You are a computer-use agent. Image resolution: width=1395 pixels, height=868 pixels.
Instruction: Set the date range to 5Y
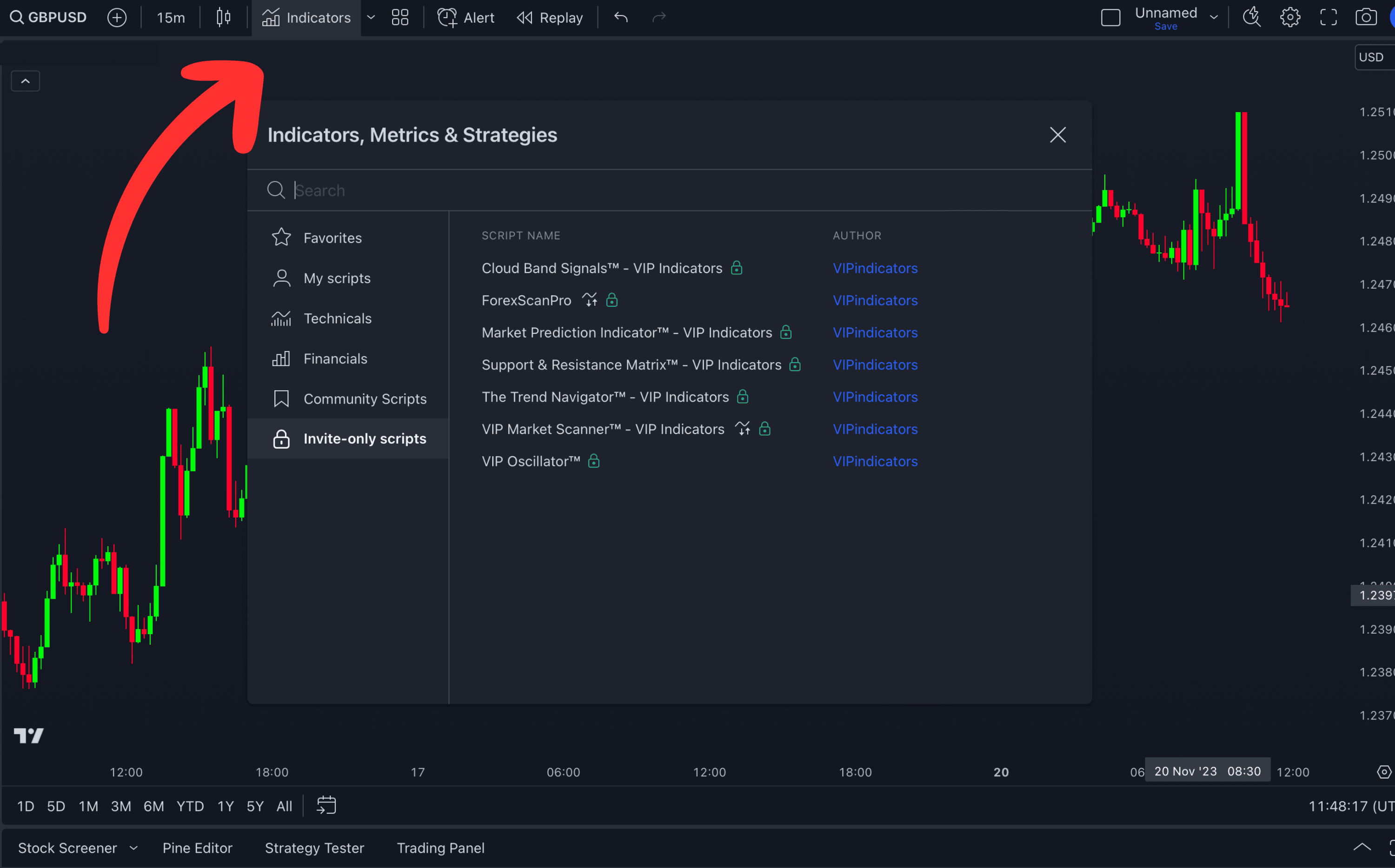tap(255, 806)
